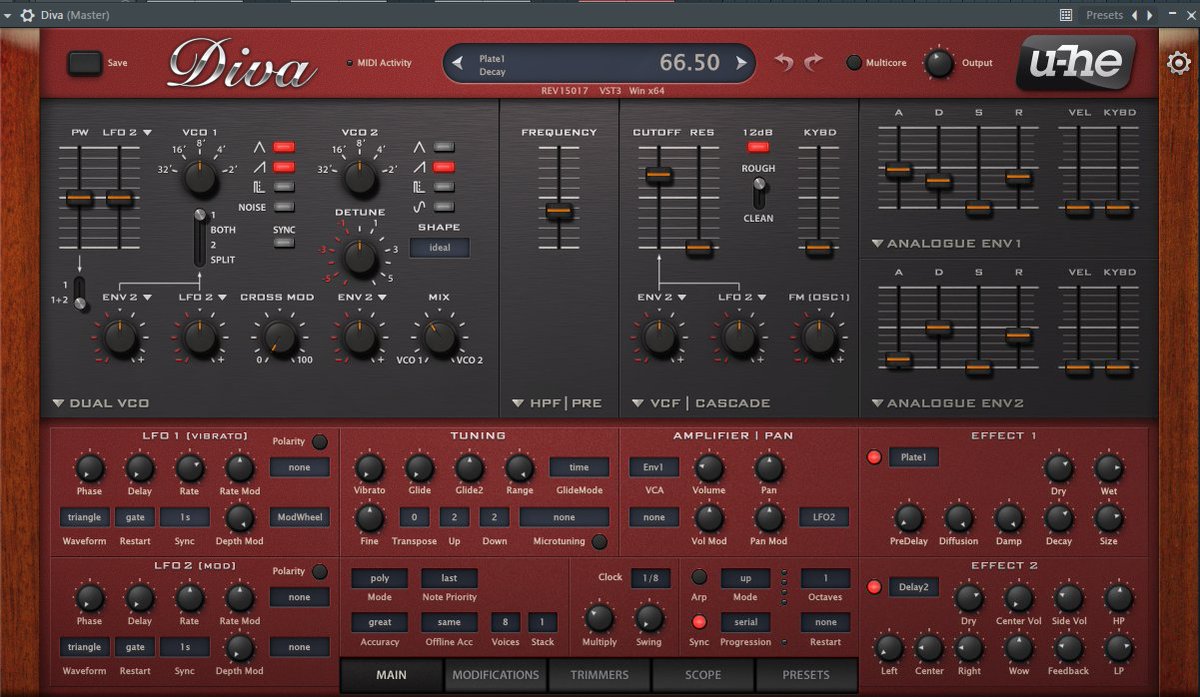Image resolution: width=1200 pixels, height=697 pixels.
Task: Click the next preset arrow
Action: coord(741,61)
